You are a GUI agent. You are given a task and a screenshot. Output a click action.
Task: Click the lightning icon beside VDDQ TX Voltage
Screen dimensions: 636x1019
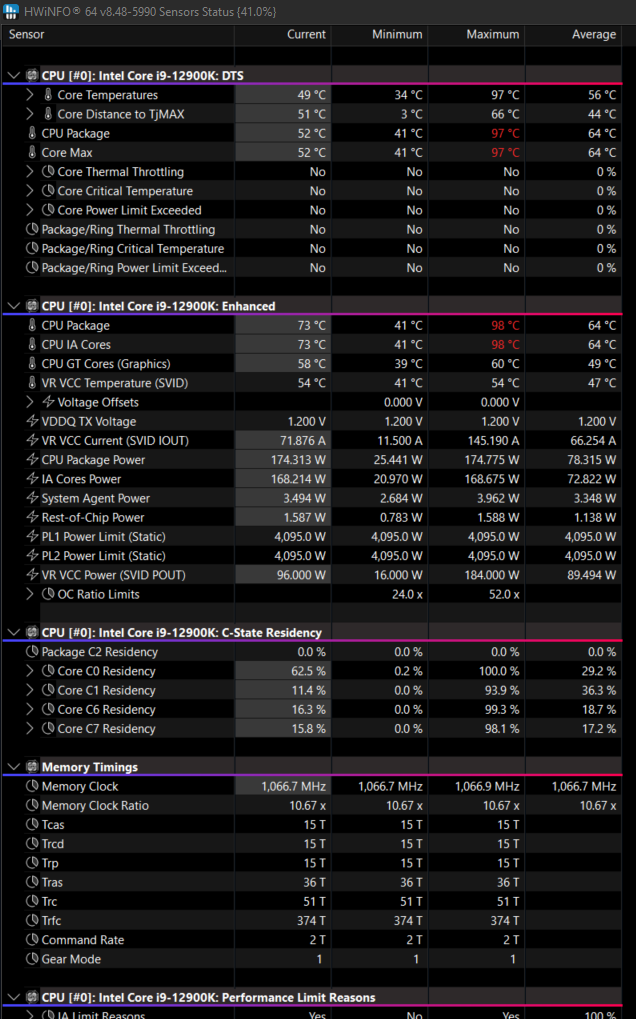click(32, 421)
